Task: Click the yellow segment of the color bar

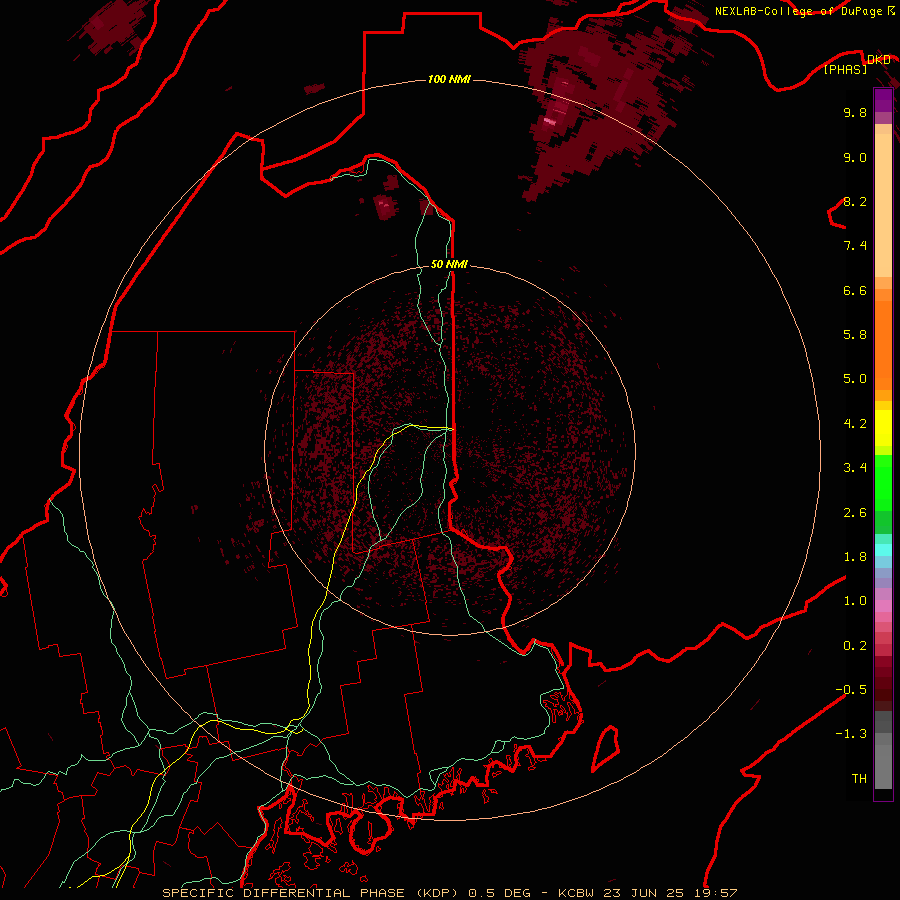Action: tap(883, 428)
